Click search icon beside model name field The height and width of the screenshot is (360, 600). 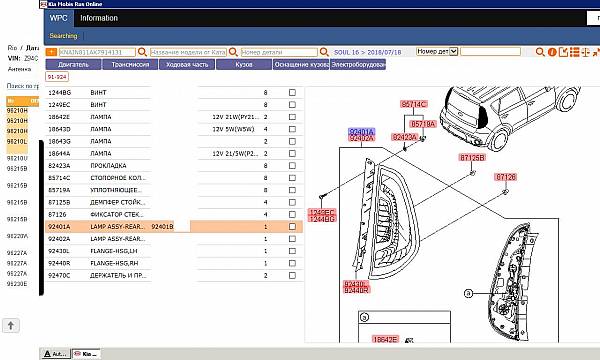(x=233, y=52)
